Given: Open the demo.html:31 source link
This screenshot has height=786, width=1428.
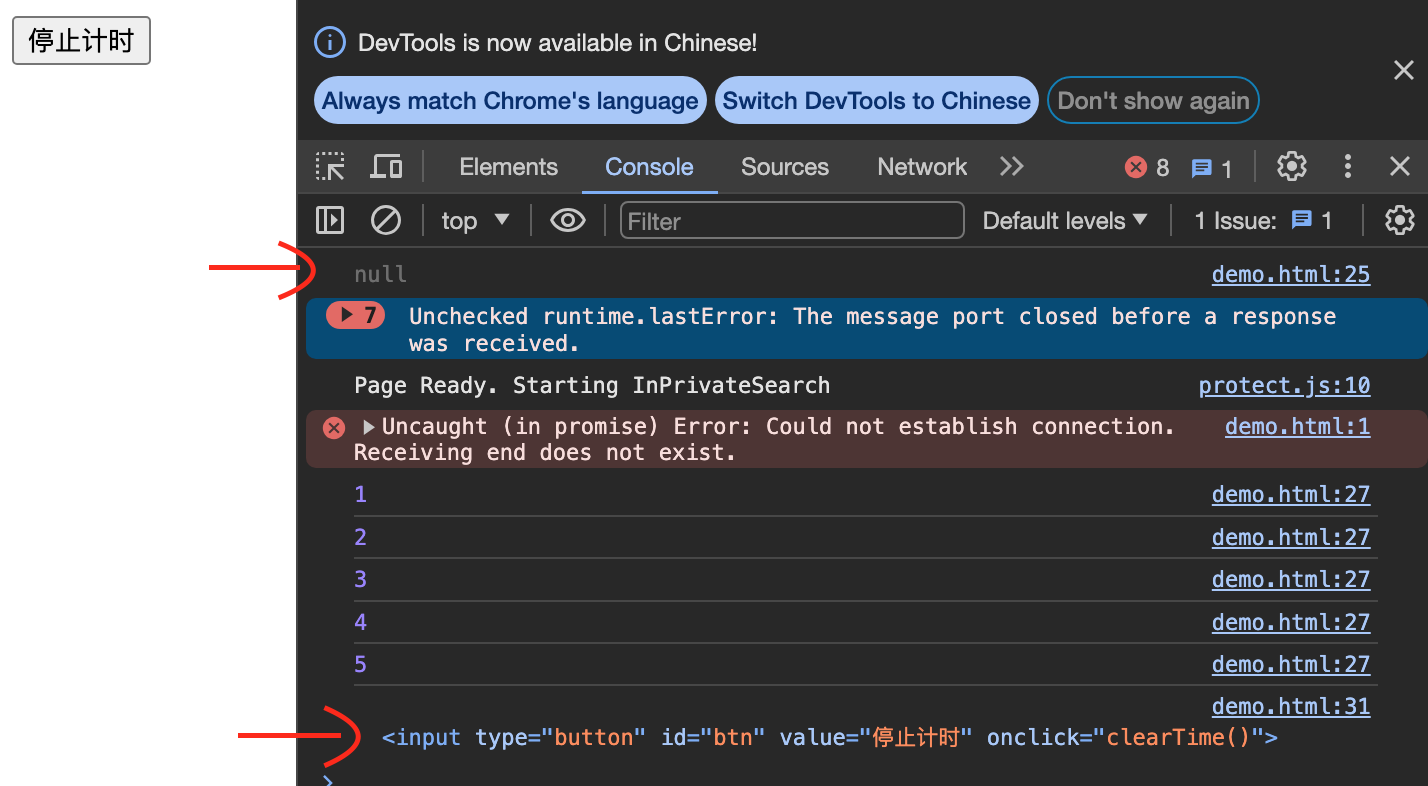Looking at the screenshot, I should click(1291, 706).
